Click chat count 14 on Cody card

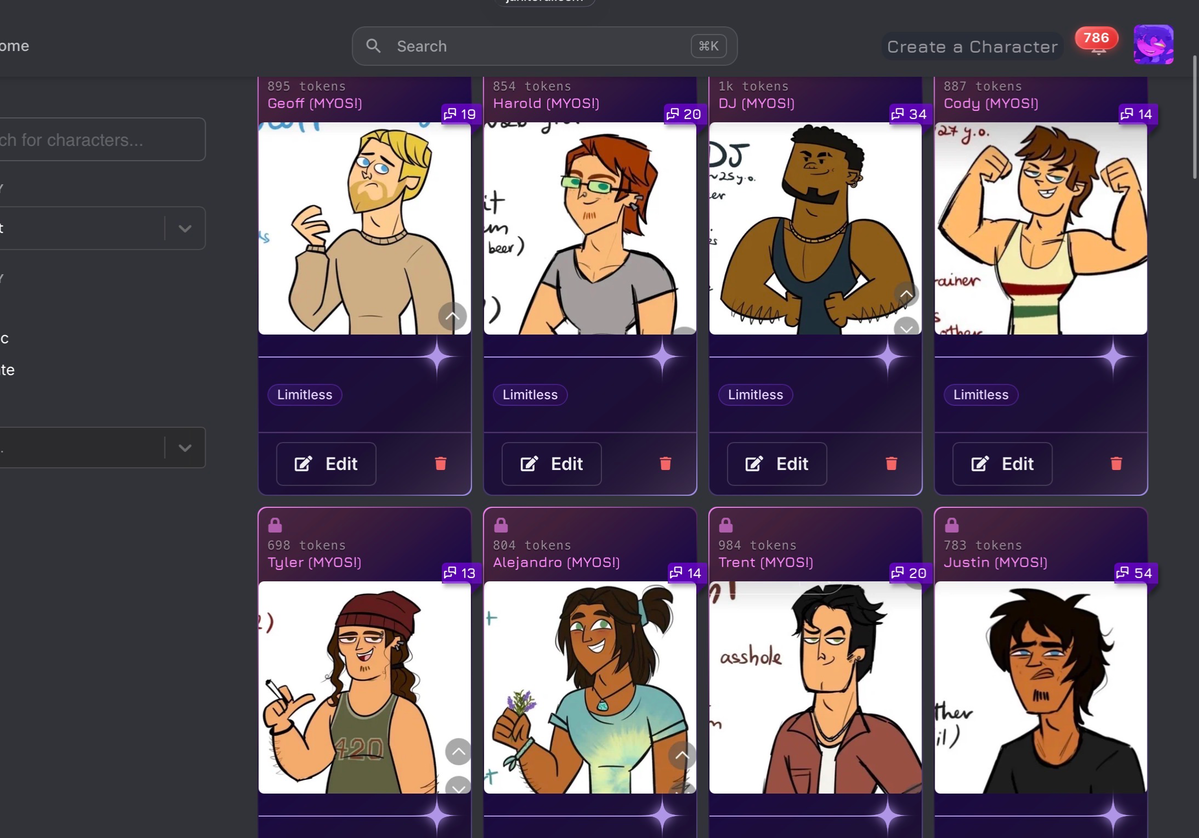(1137, 114)
